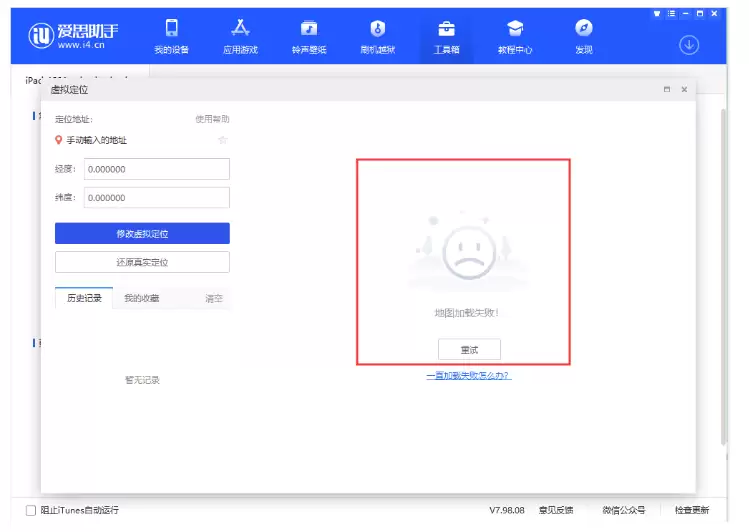The image size is (749, 532).
Task: Click 暂无记录 empty history text
Action: (x=142, y=380)
